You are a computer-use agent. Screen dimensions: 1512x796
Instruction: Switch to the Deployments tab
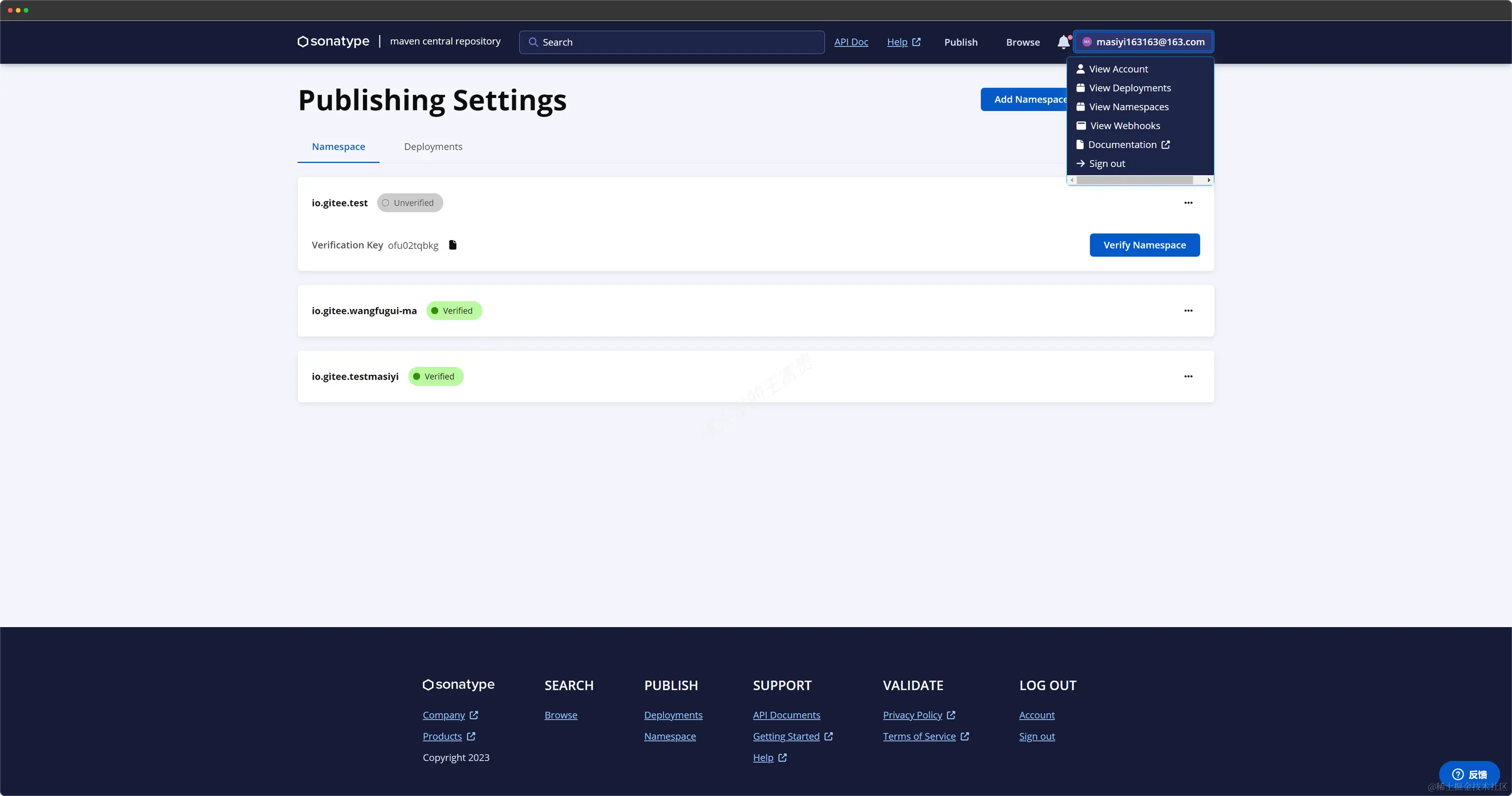pyautogui.click(x=432, y=147)
